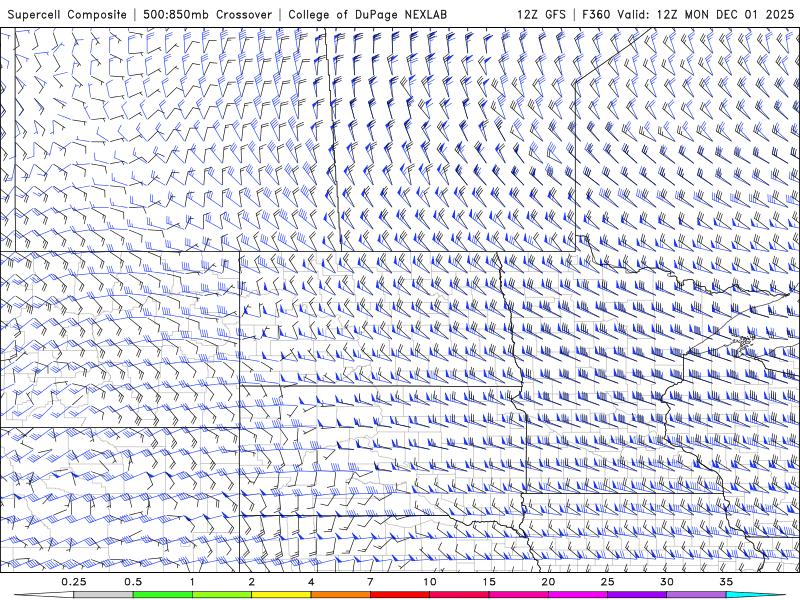Click the purple 25–30 color bar segment
Viewport: 800px width, 600px height.
tap(637, 595)
